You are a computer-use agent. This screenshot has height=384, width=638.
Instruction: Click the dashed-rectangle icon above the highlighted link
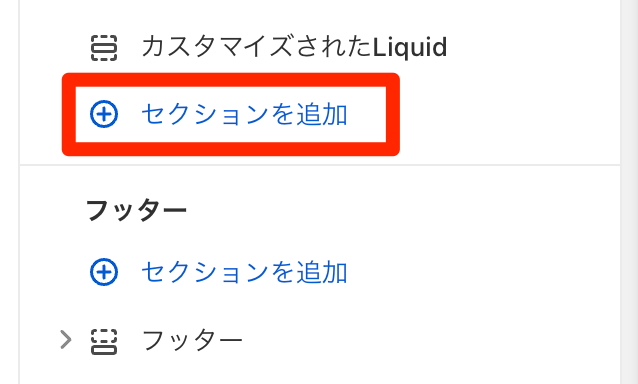(104, 48)
